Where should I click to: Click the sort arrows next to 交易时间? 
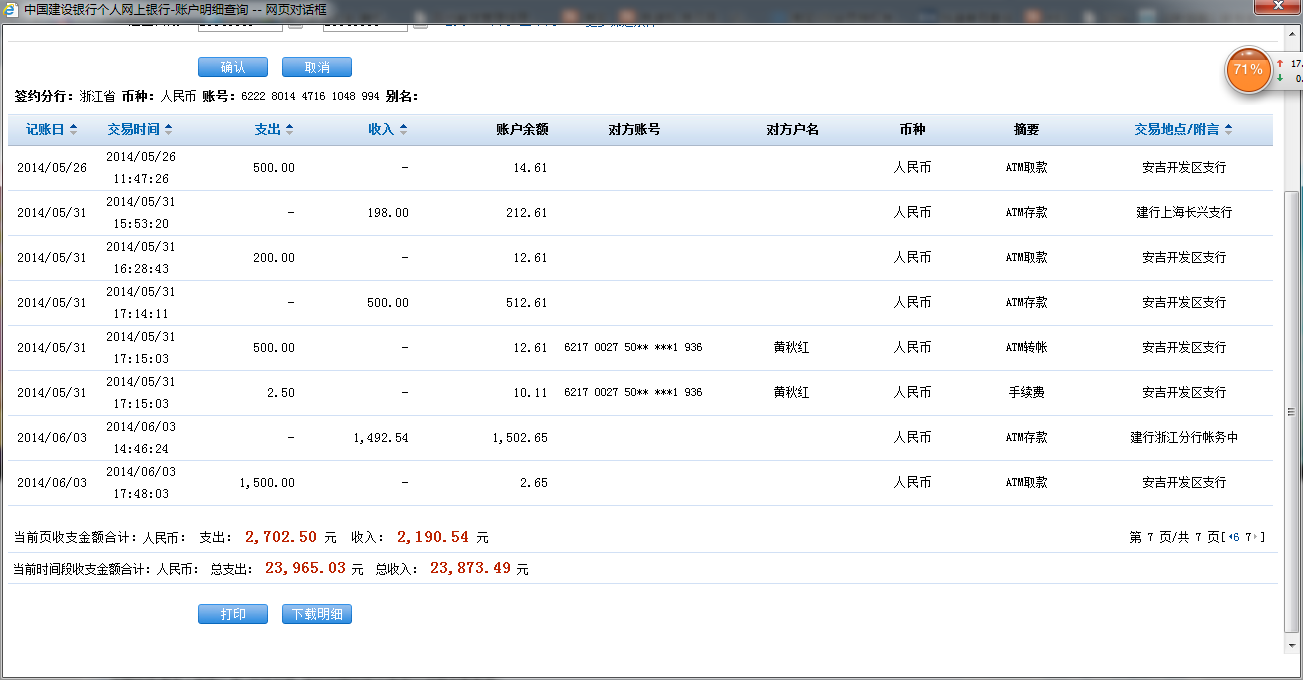[168, 130]
